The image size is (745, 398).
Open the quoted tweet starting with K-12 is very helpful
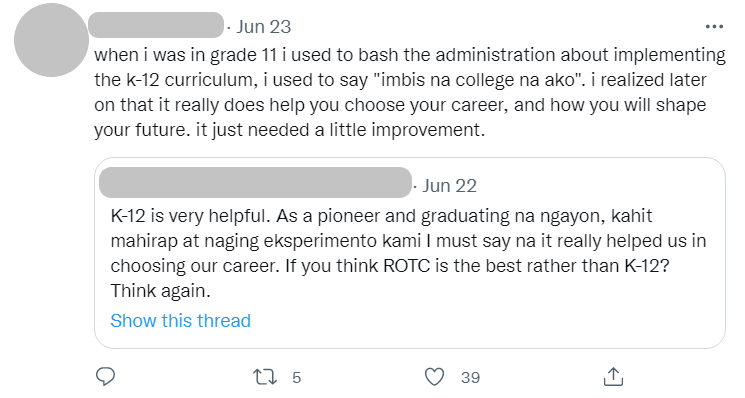tap(410, 253)
